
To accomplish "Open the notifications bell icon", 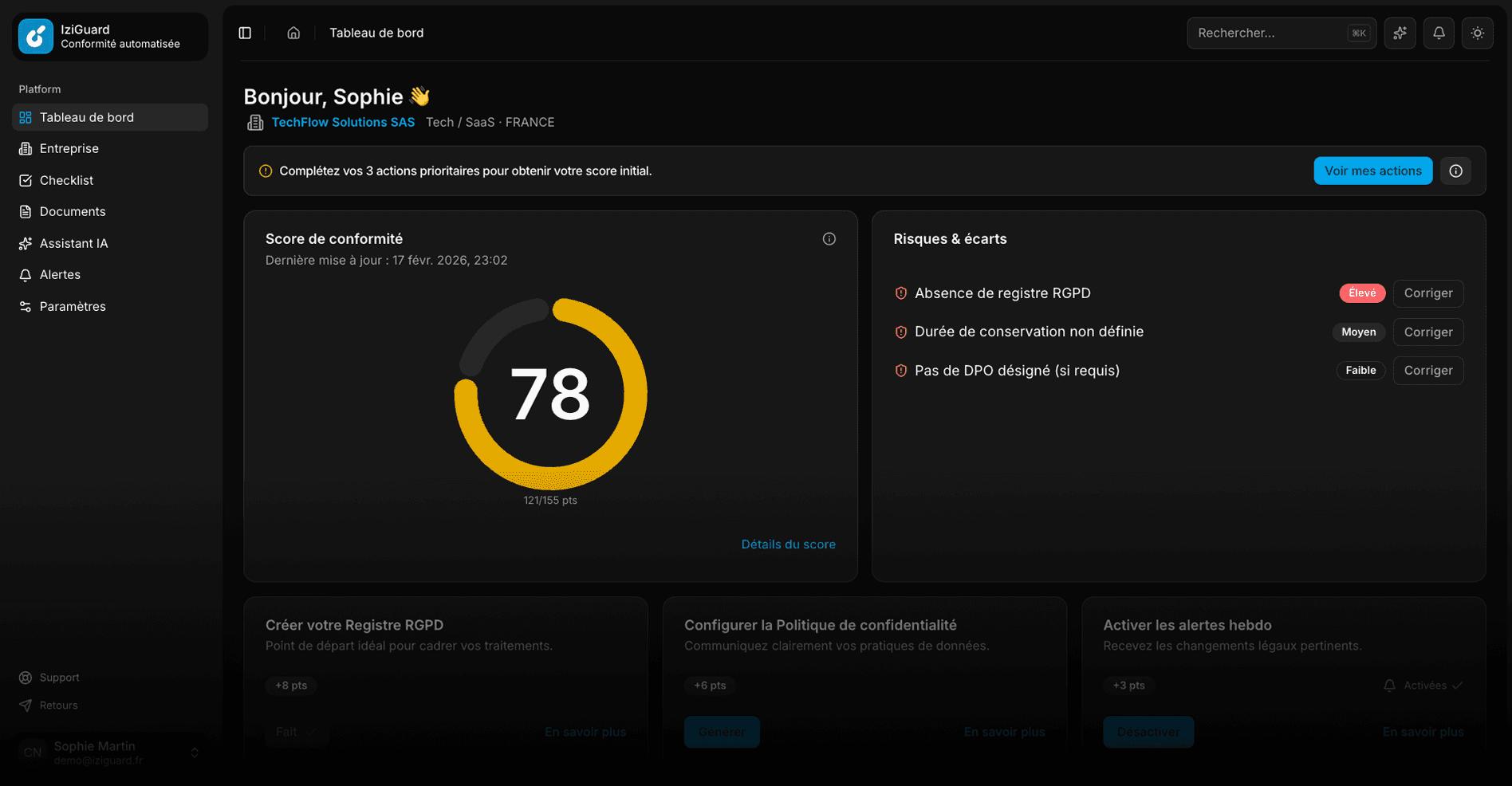I will coord(1439,33).
